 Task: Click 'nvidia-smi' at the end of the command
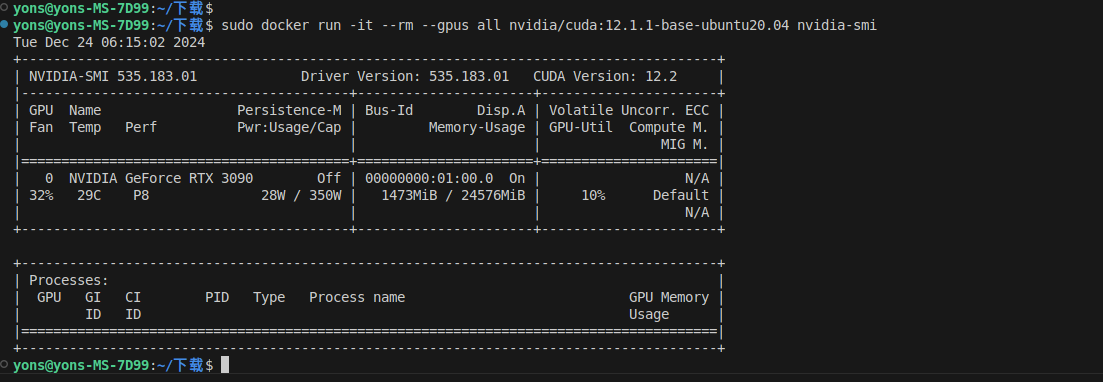point(837,25)
